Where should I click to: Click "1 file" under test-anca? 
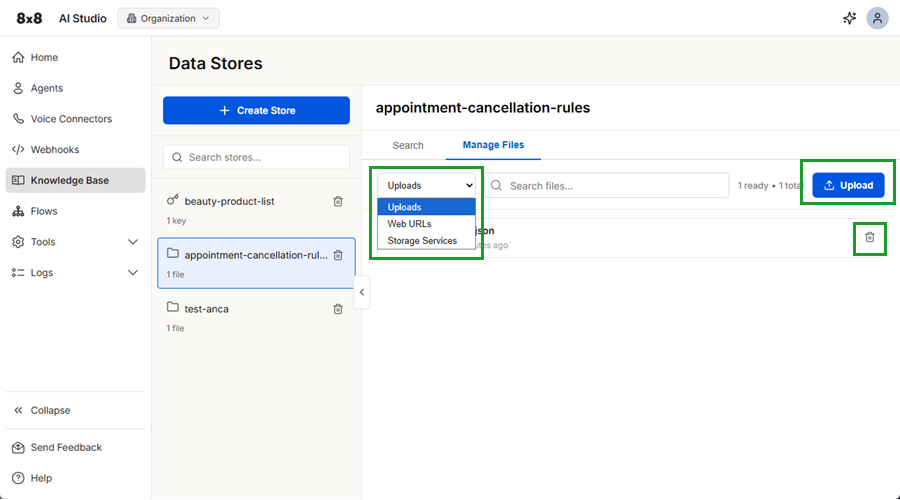pos(175,328)
